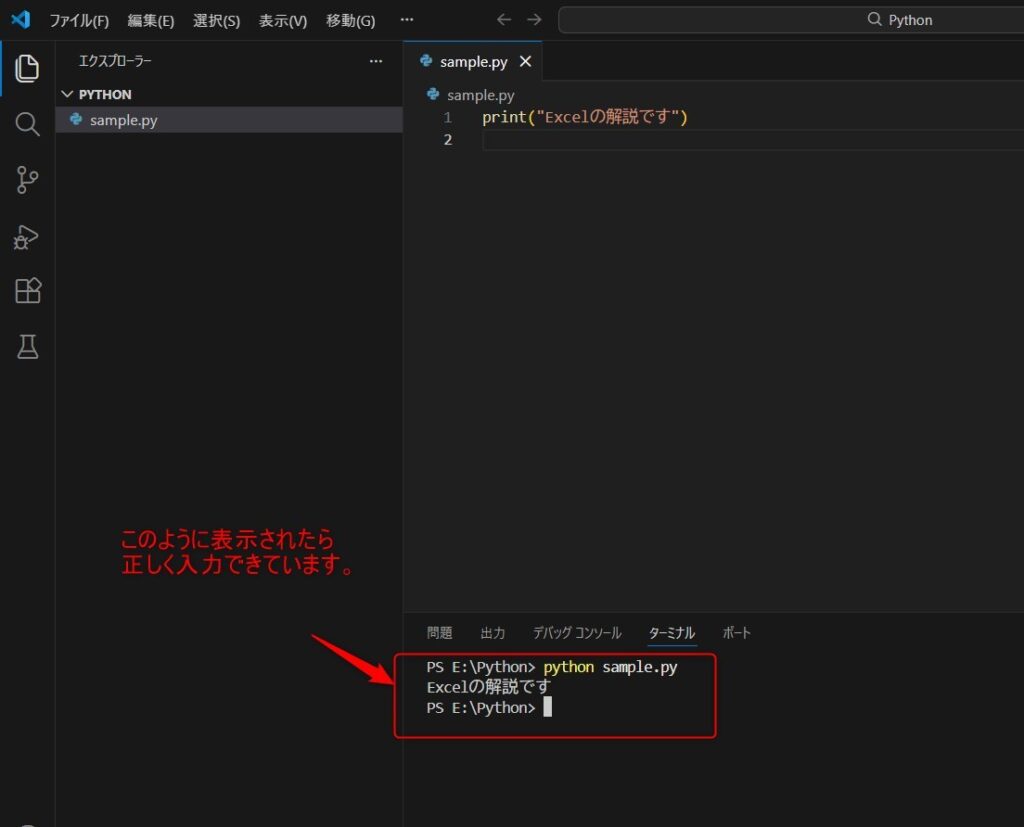This screenshot has width=1024, height=827.
Task: Open the ファイル(F) menu
Action: click(79, 21)
